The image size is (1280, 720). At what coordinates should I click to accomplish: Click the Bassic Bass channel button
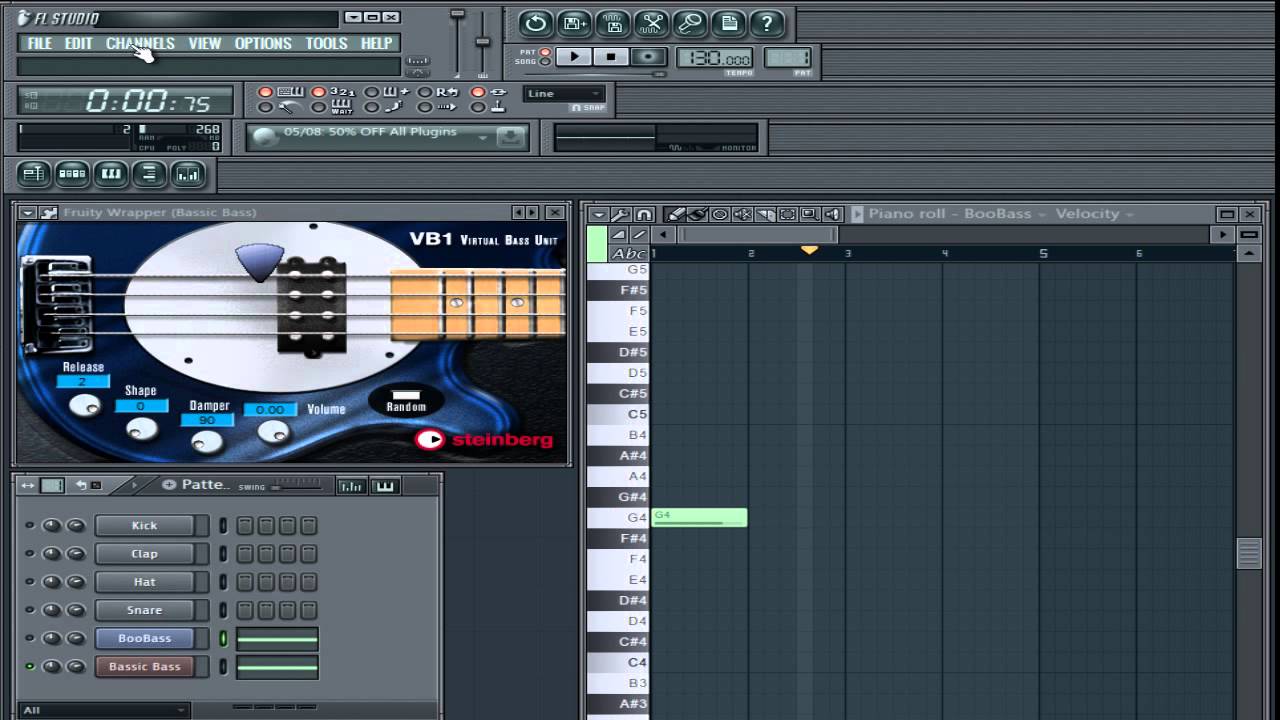coord(144,666)
